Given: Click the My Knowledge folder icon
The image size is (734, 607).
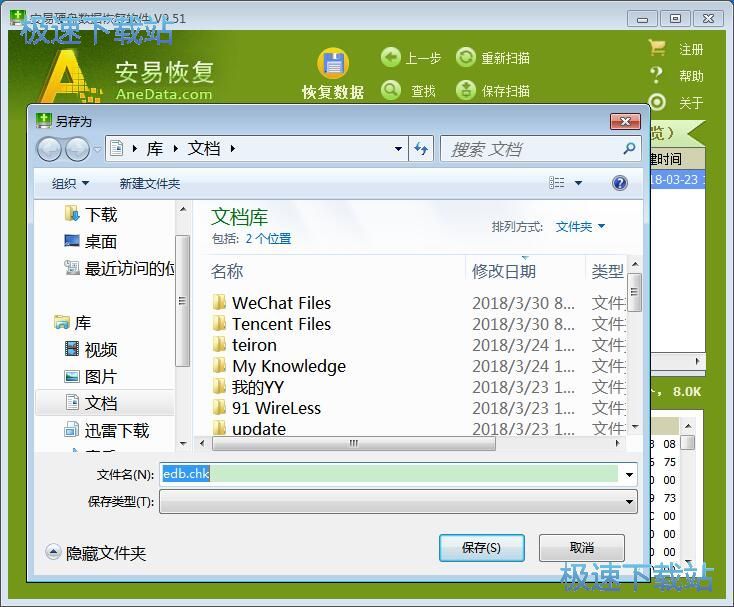Looking at the screenshot, I should coord(219,366).
